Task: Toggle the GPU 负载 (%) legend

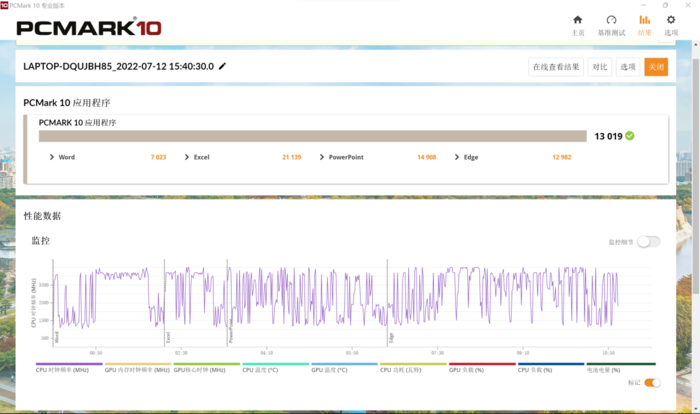Action: (482, 368)
